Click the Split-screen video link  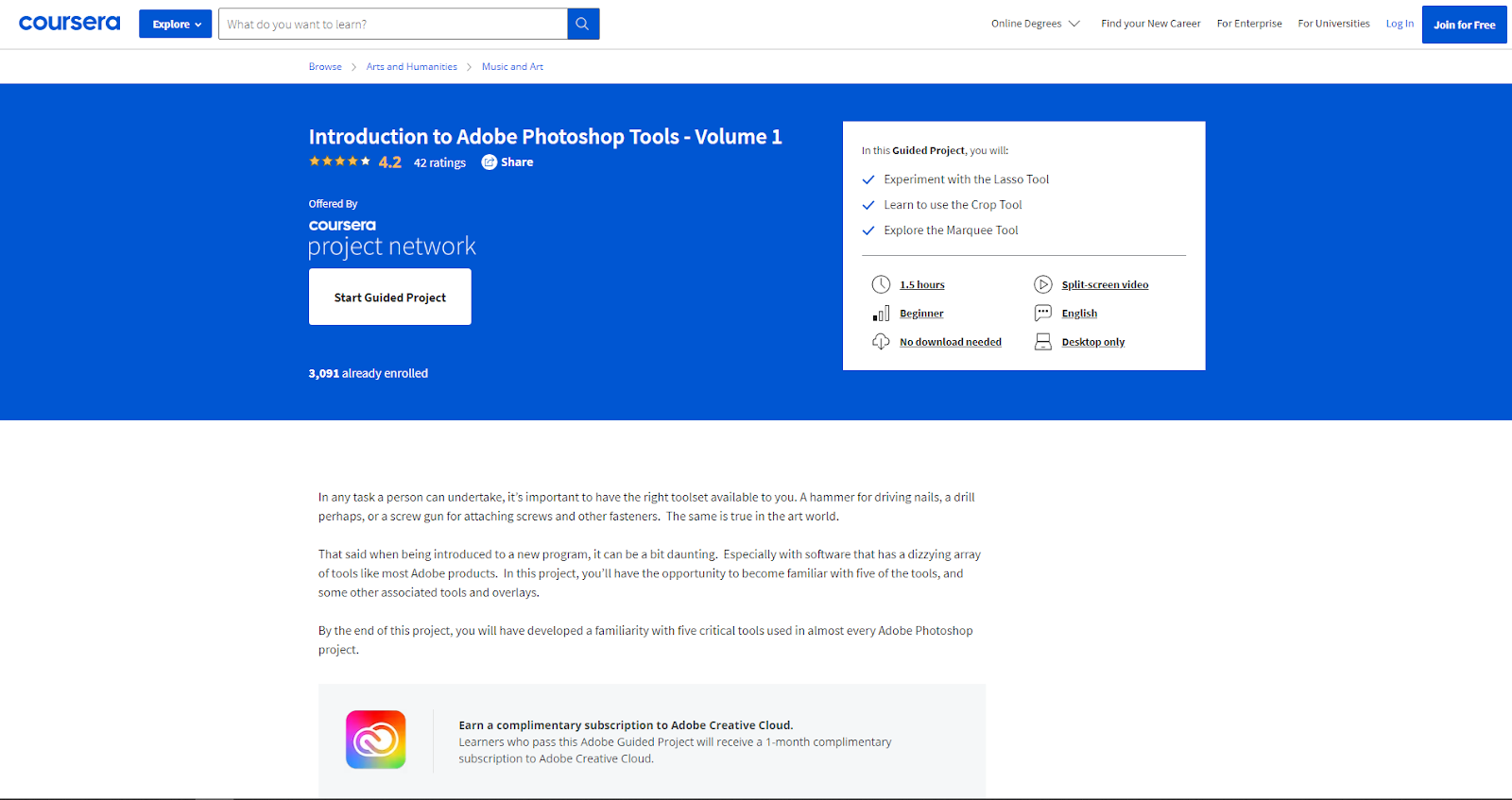coord(1105,285)
